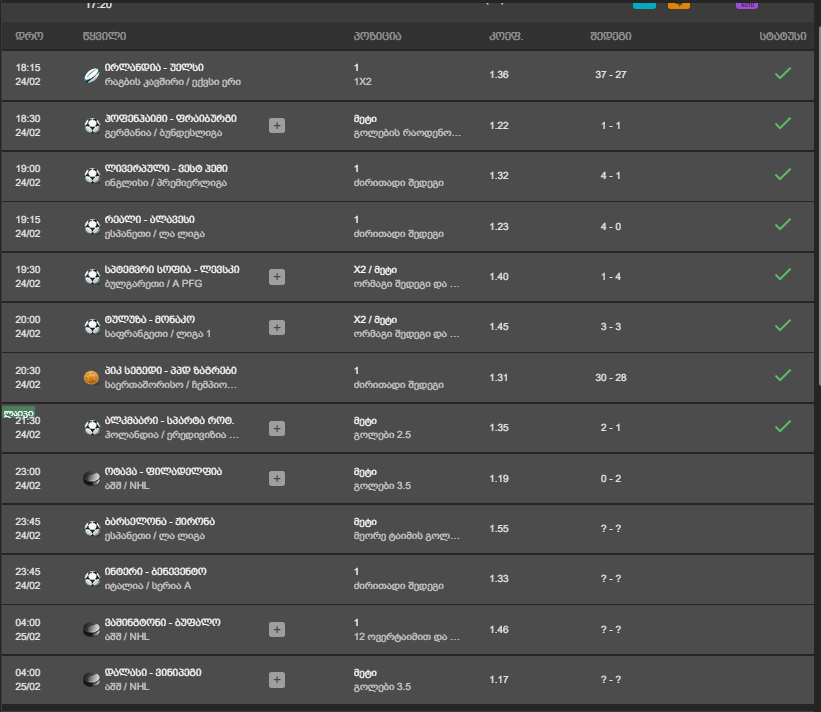
Task: Click hockey puck icon in last NHL row
Action: [92, 680]
